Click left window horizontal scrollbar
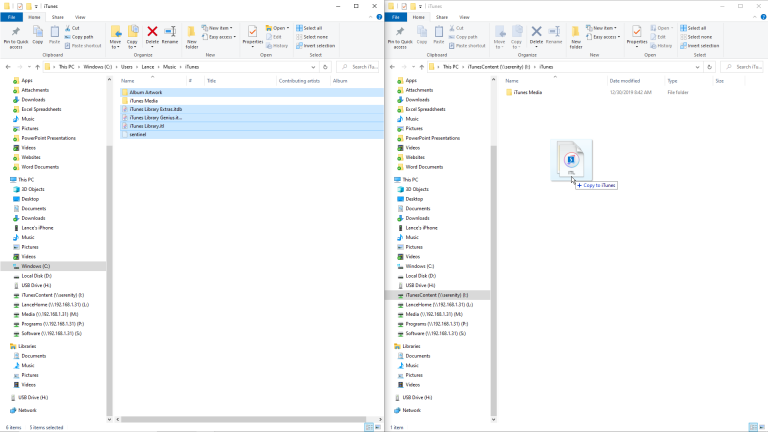The image size is (768, 432). tap(243, 419)
